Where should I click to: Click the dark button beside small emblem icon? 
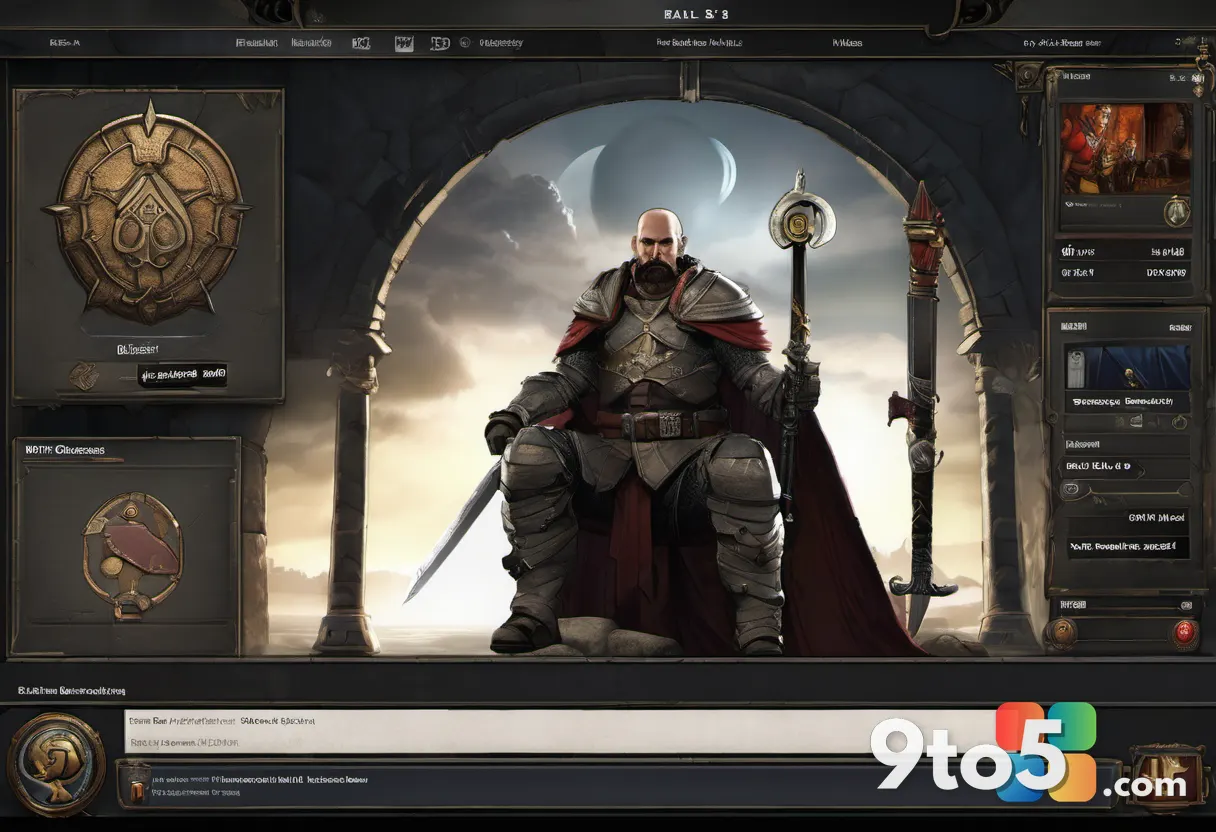[182, 375]
